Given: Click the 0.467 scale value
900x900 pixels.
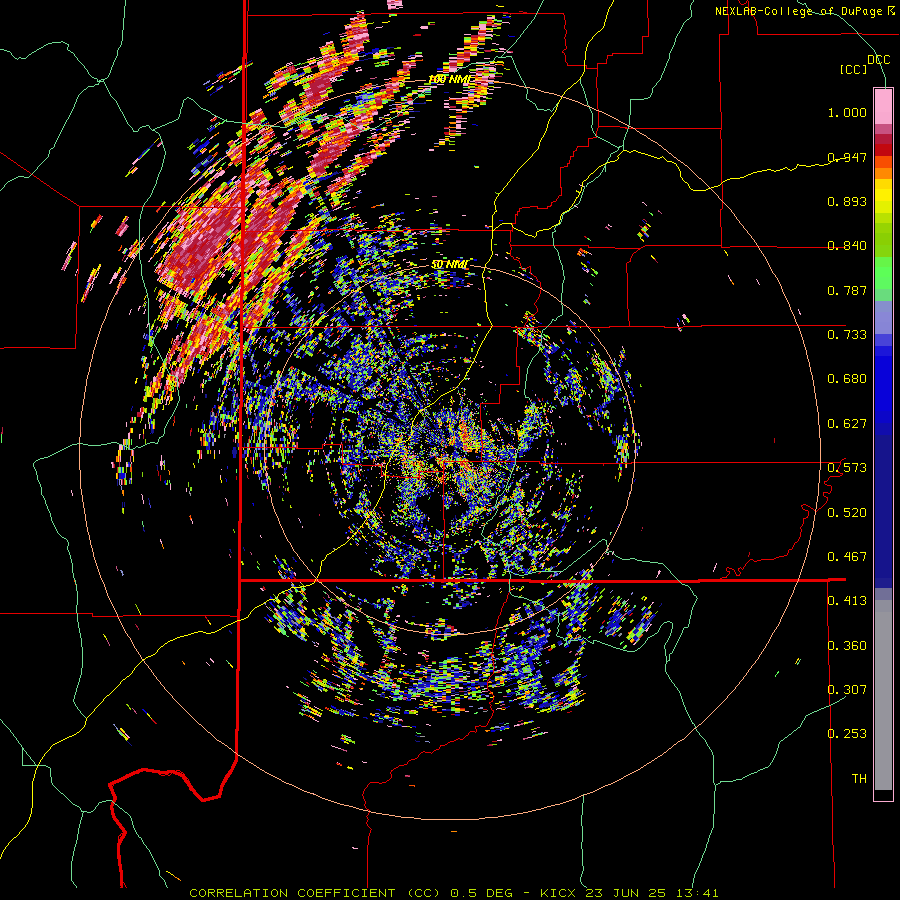Looking at the screenshot, I should click(847, 557).
